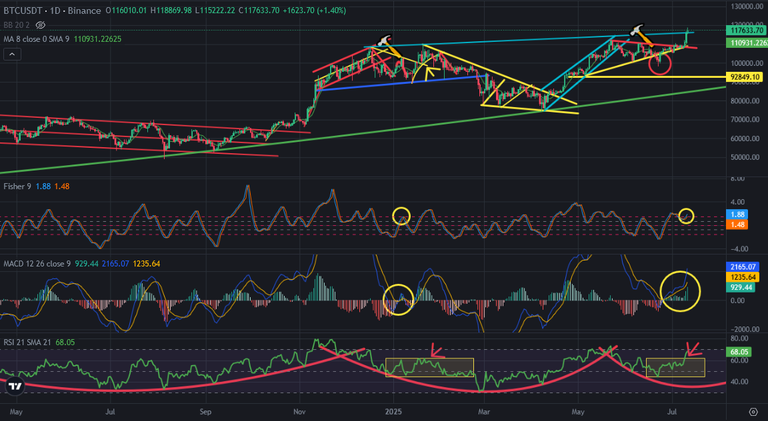The width and height of the screenshot is (768, 421).
Task: Click MACD legend value 929.44
Action: click(x=87, y=264)
